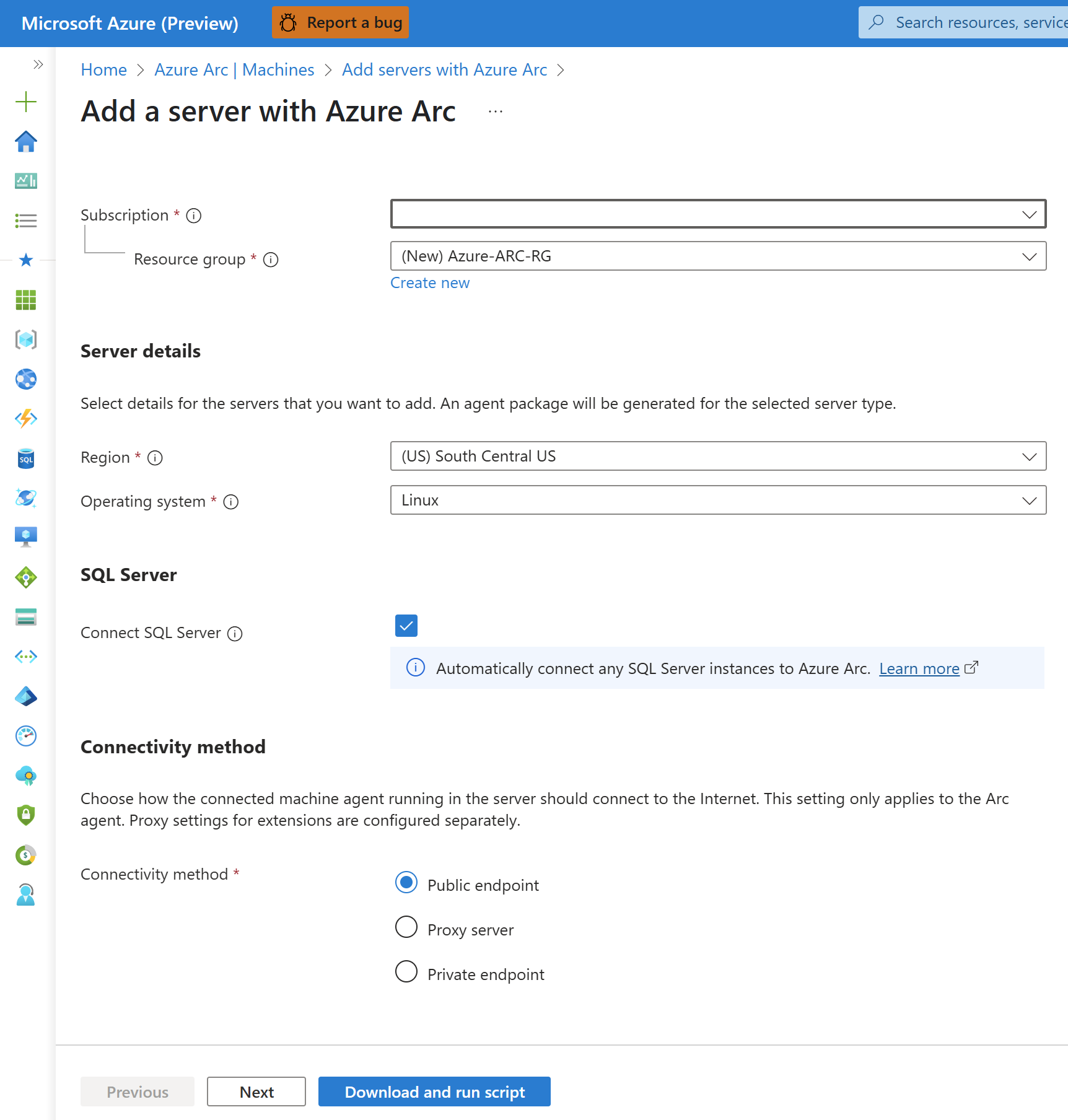Open Function App lightning icon
1068x1120 pixels.
[x=26, y=419]
